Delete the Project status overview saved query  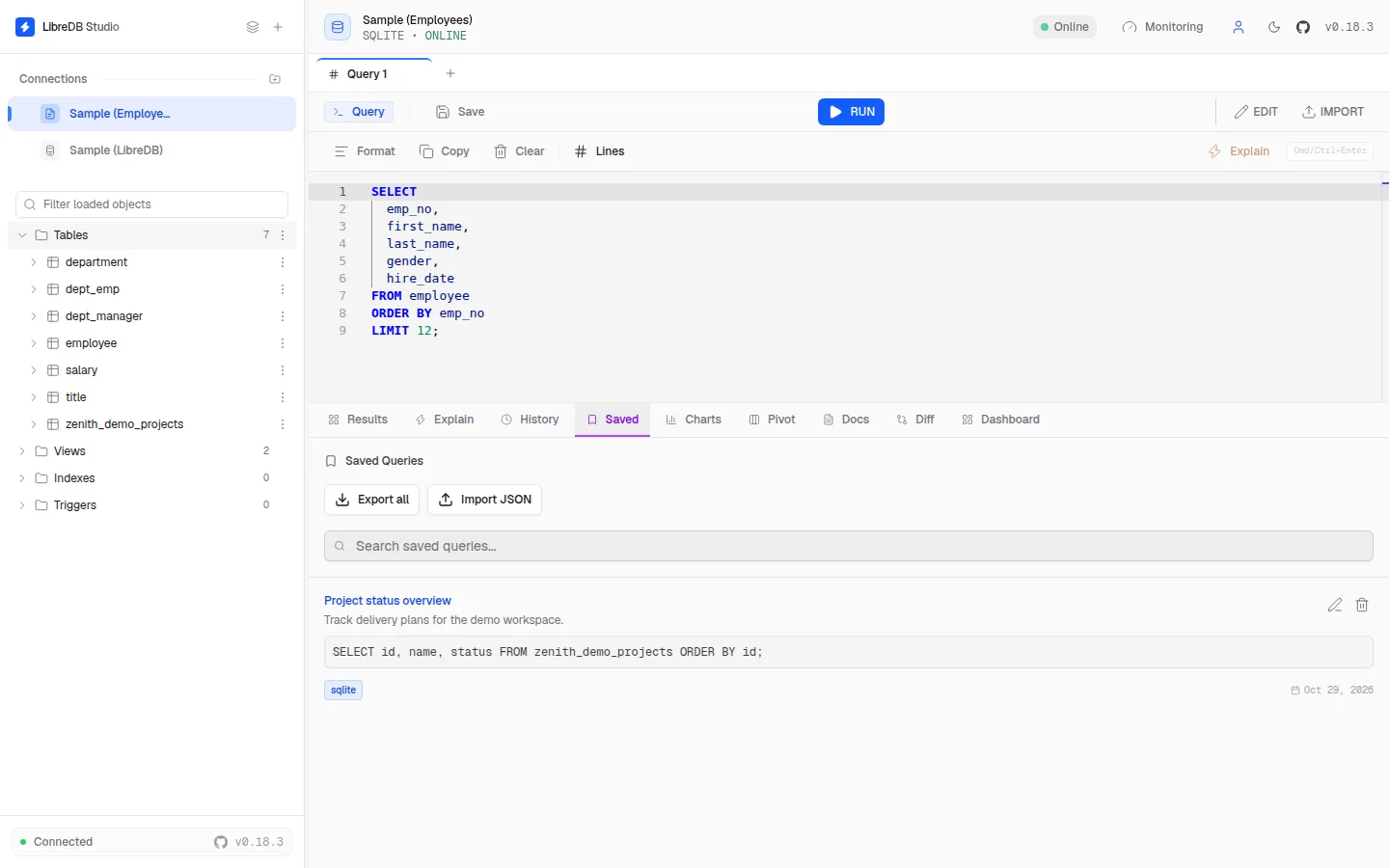coord(1362,605)
